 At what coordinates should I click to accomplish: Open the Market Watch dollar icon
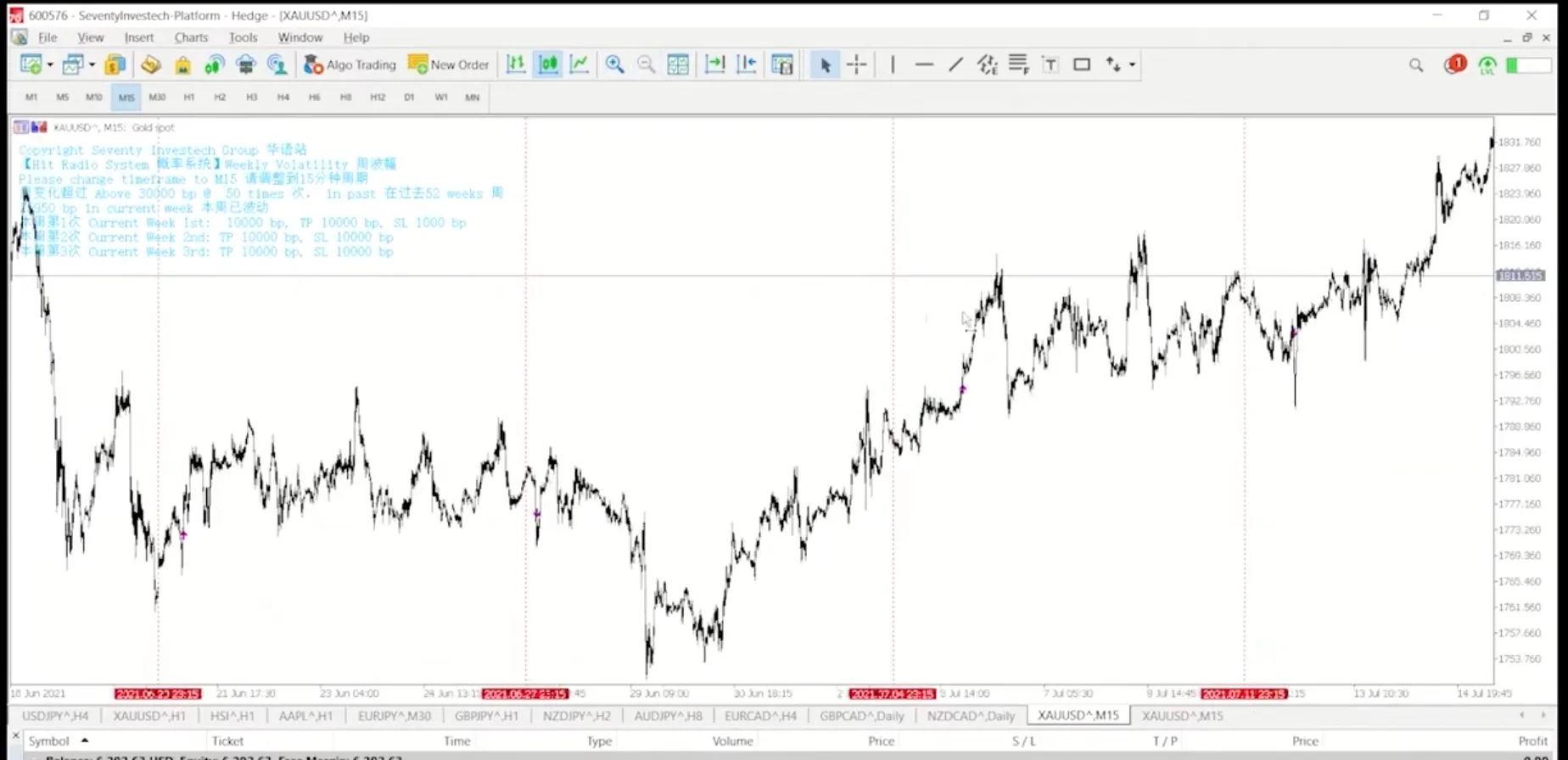(x=115, y=64)
